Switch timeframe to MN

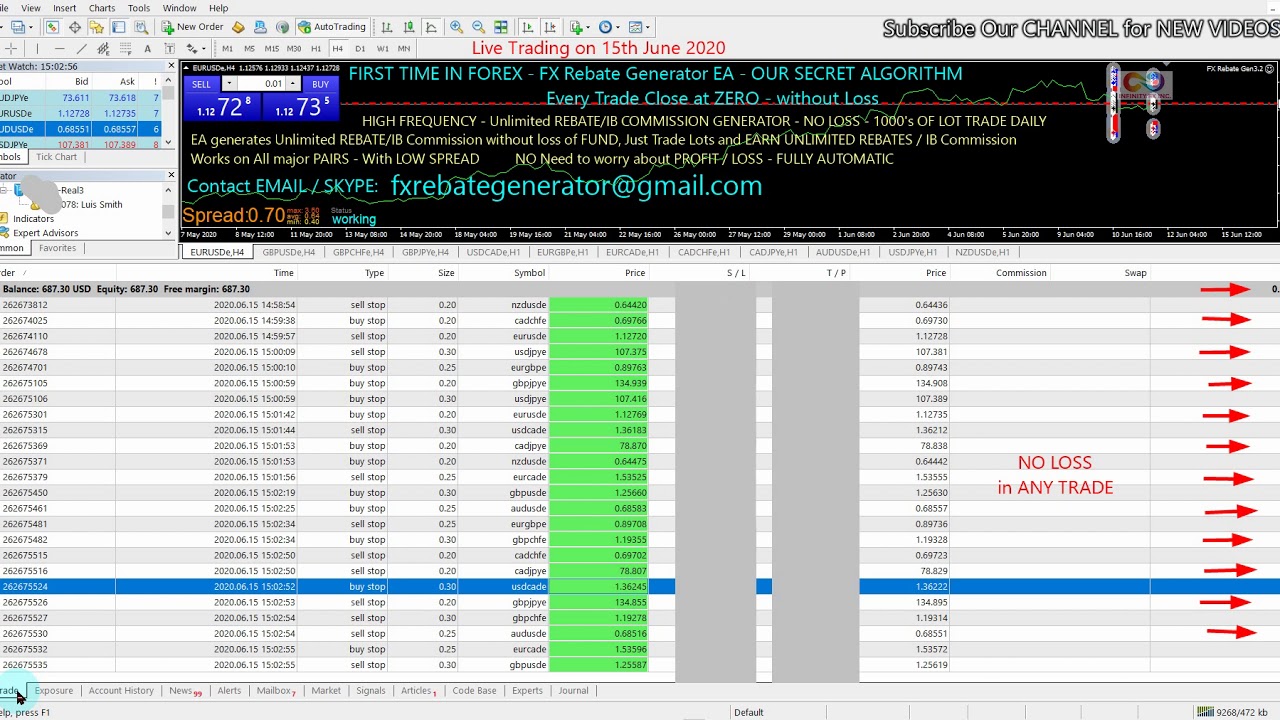404,48
